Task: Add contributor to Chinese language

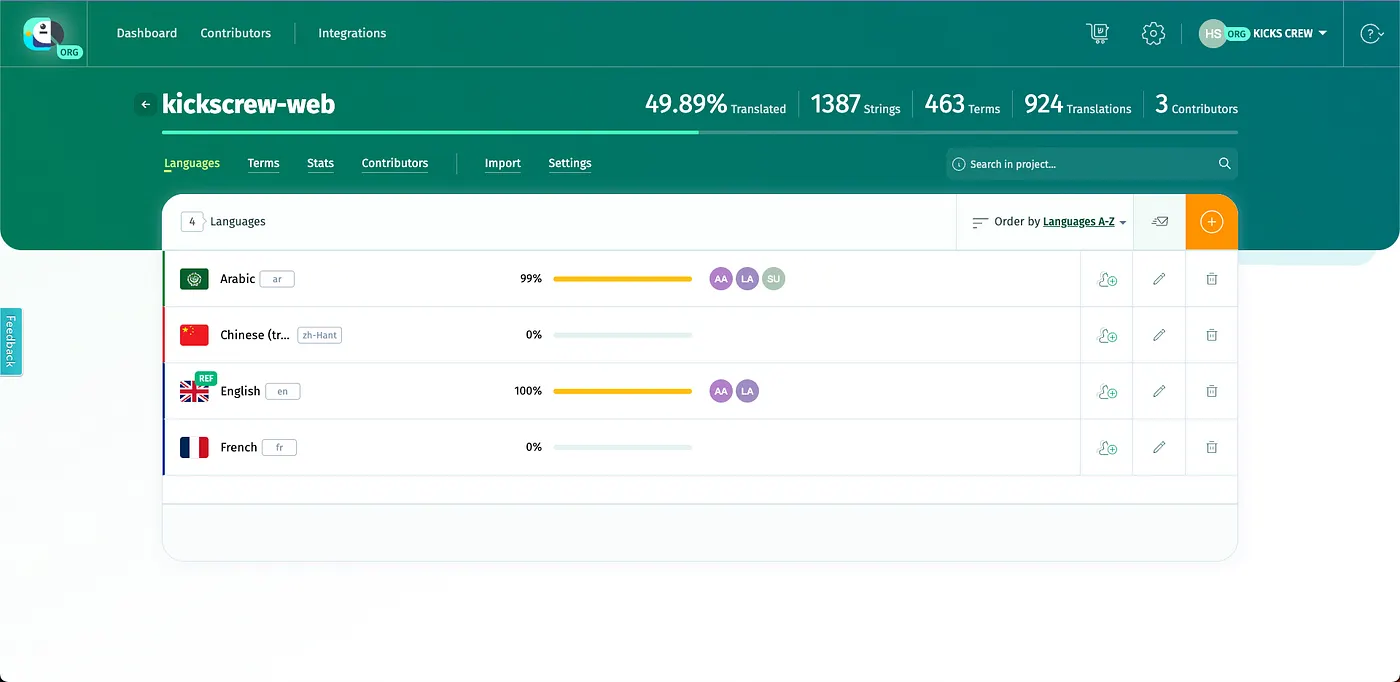Action: pos(1107,335)
